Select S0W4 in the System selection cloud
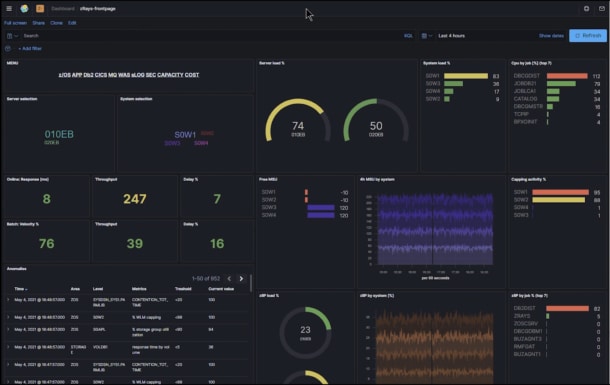Image resolution: width=610 pixels, height=385 pixels. pos(201,143)
